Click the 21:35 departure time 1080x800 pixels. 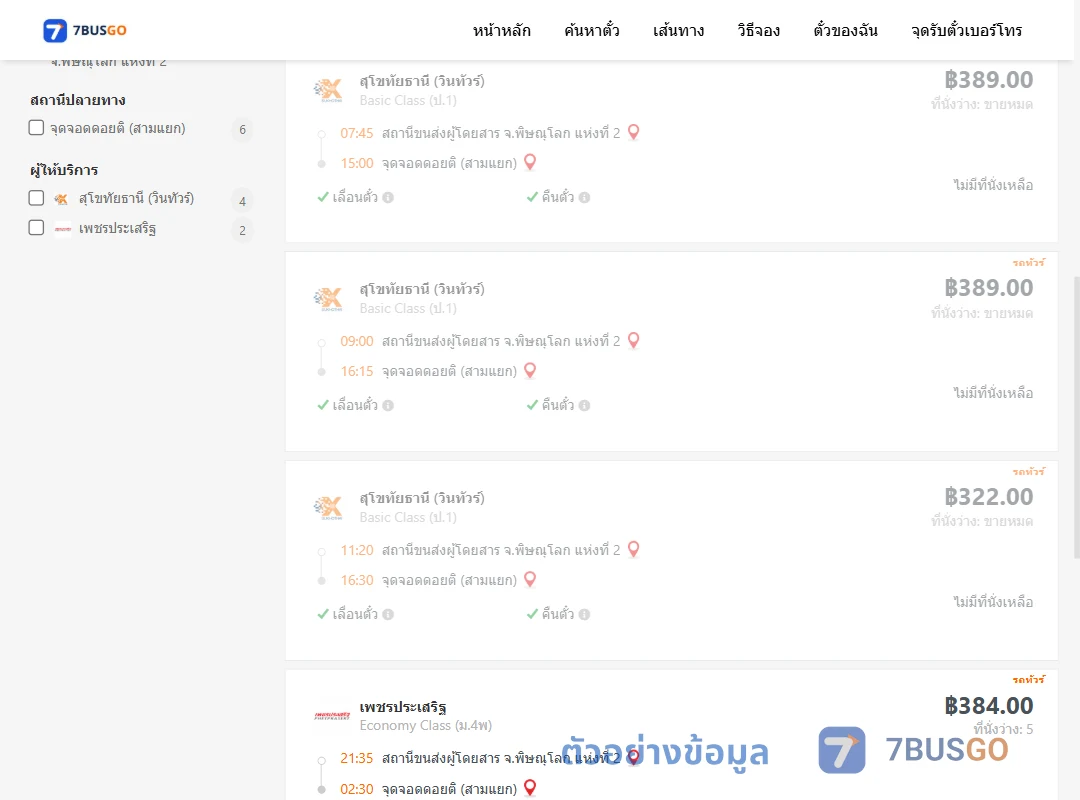click(x=357, y=758)
